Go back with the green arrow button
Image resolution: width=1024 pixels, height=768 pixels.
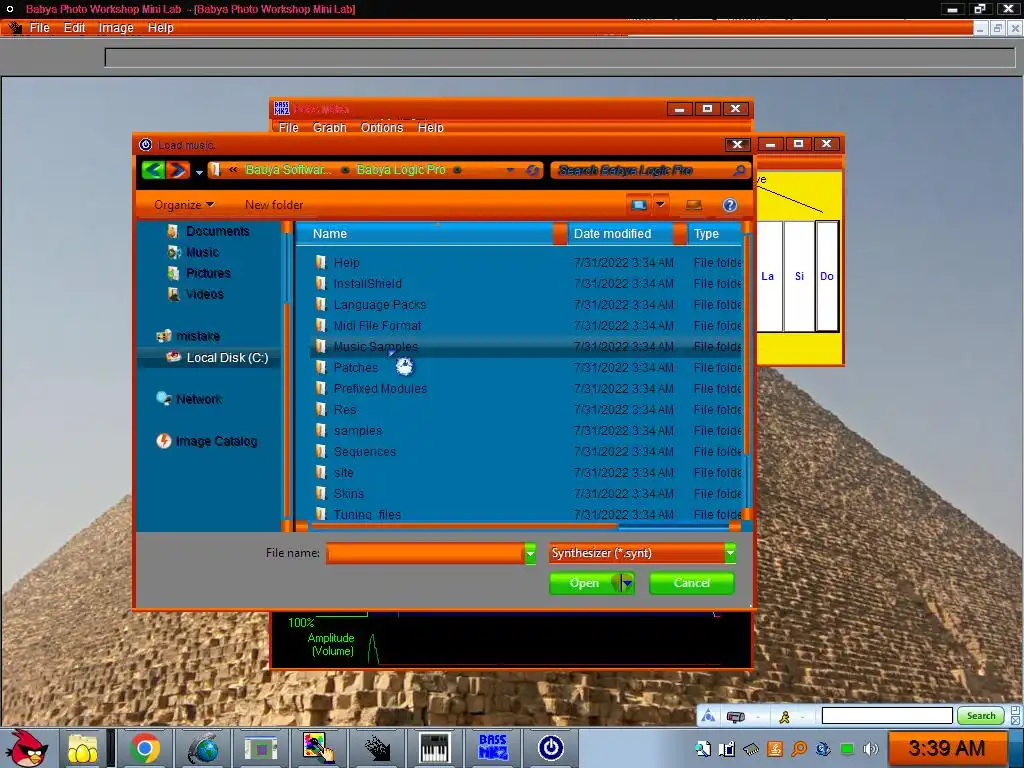tap(153, 170)
